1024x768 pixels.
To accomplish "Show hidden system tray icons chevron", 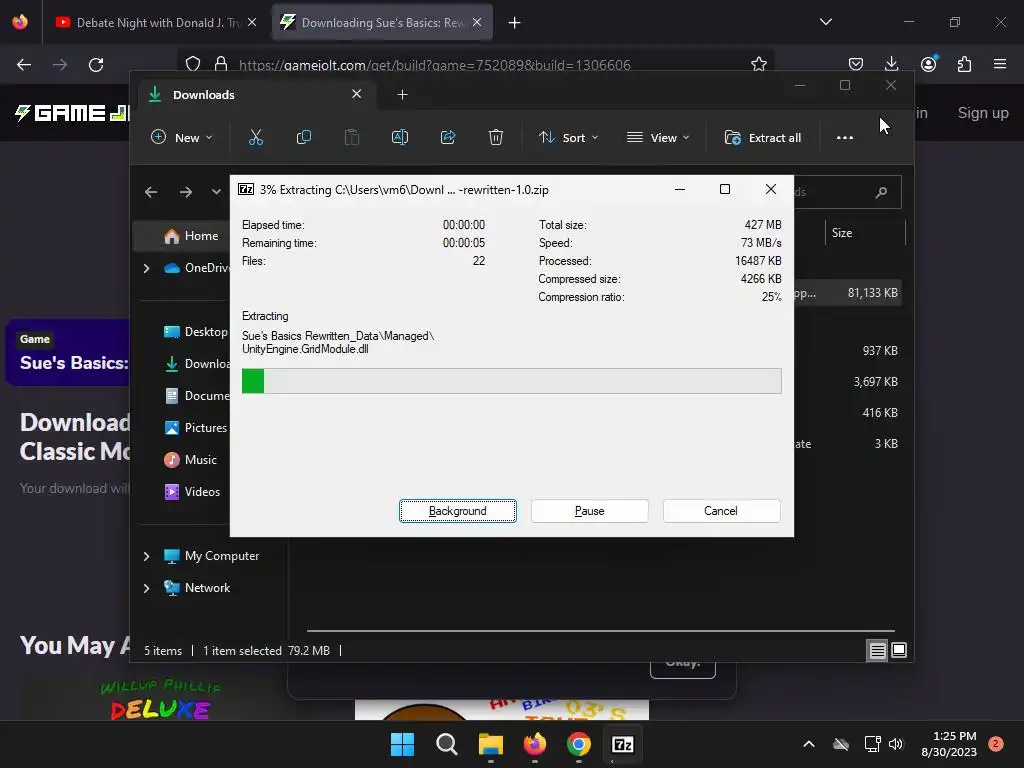I will 808,744.
